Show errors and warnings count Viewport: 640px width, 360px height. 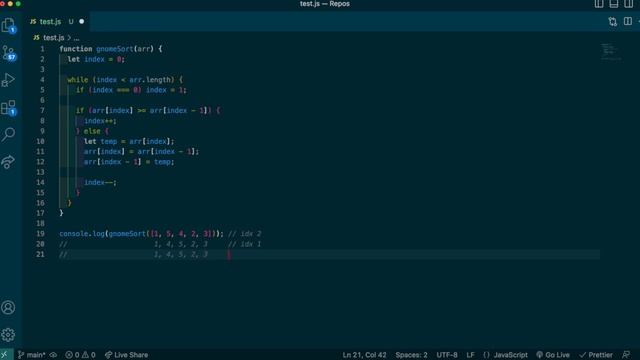(x=80, y=355)
